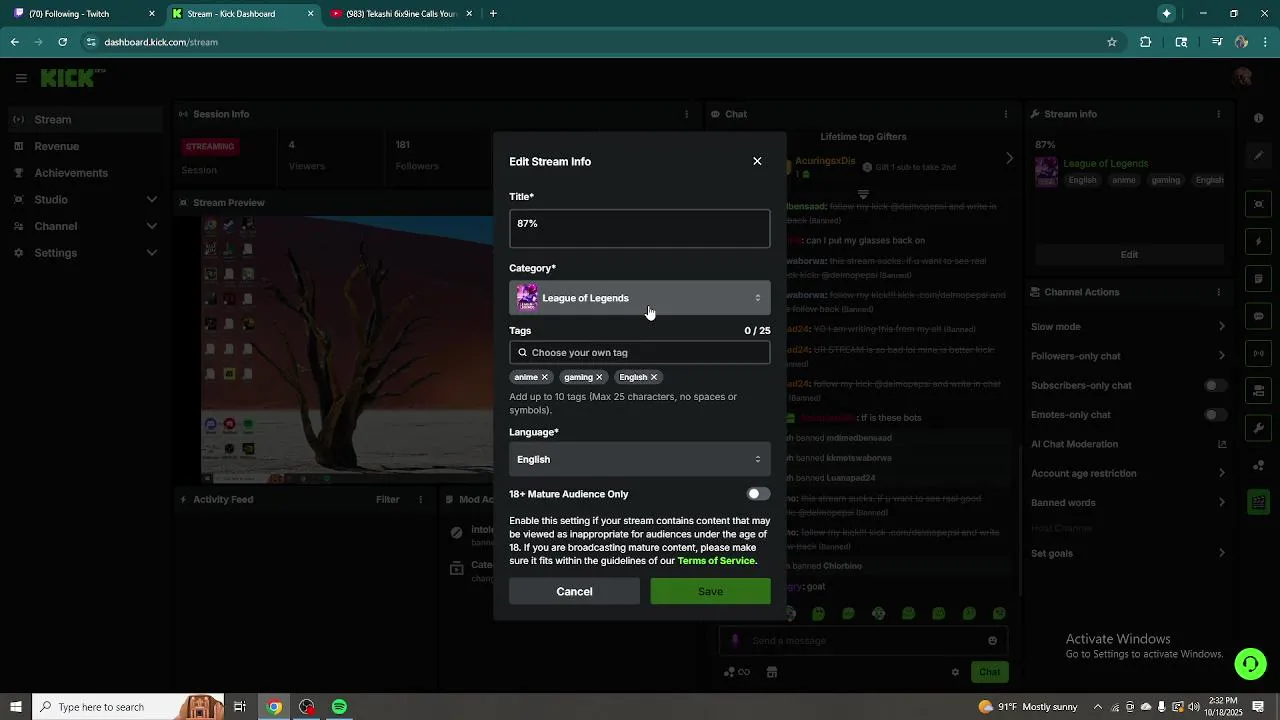The image size is (1280, 720).
Task: Open the shop icon below chat input
Action: coord(772,672)
